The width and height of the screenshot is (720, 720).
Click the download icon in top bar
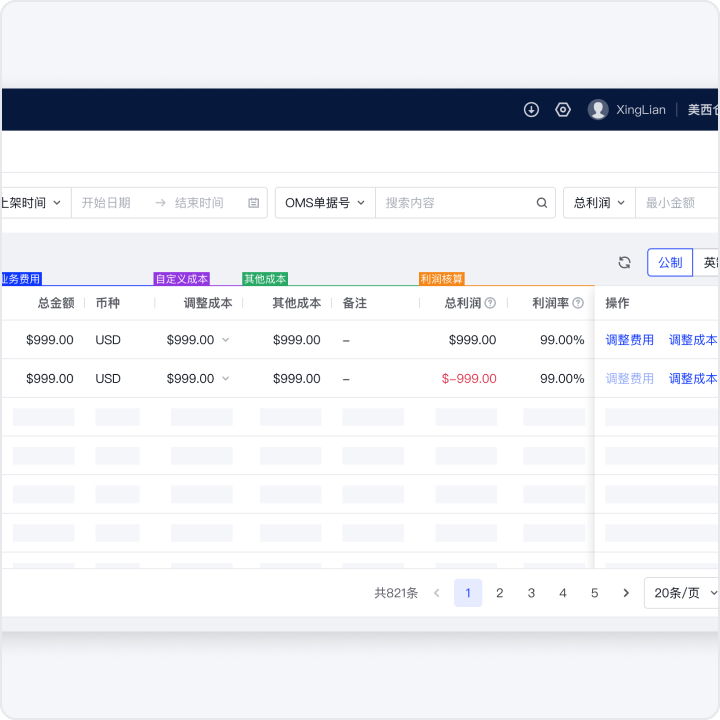coord(531,110)
